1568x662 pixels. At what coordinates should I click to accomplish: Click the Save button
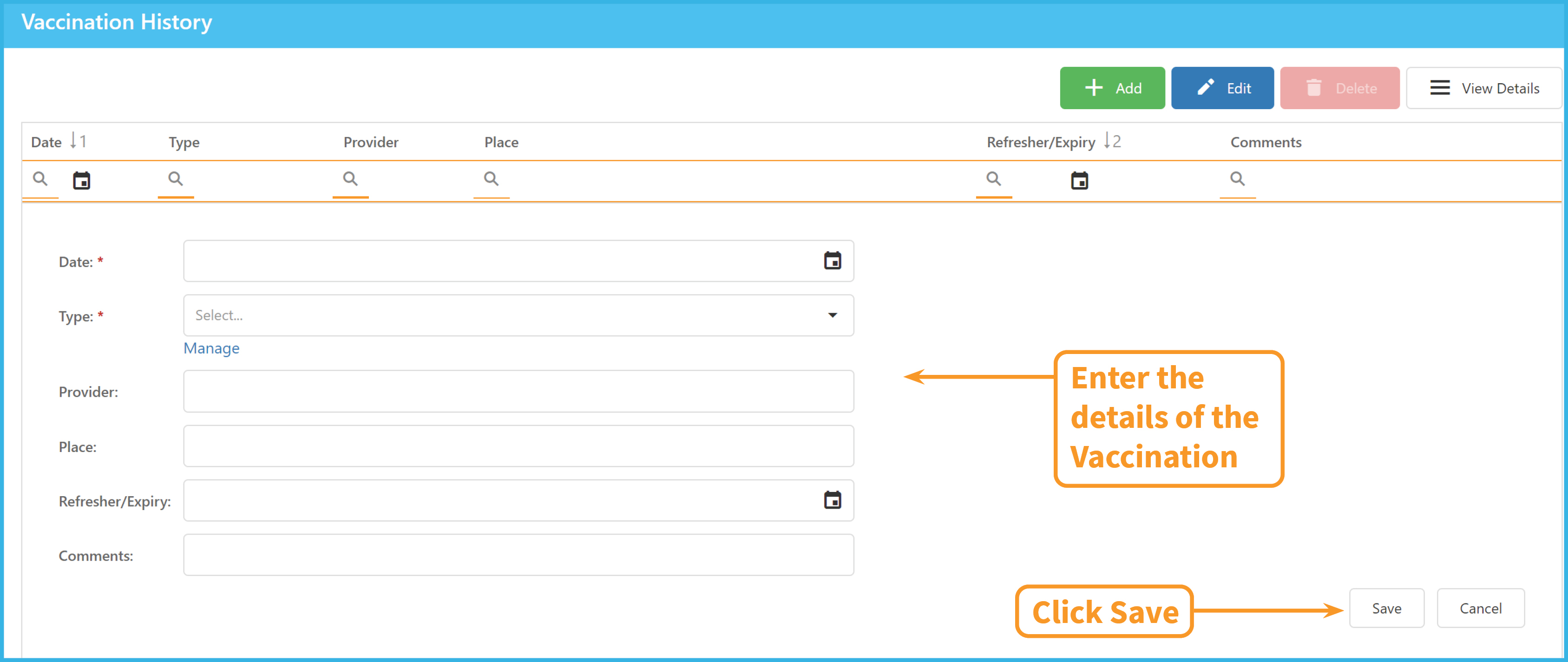coord(1386,608)
